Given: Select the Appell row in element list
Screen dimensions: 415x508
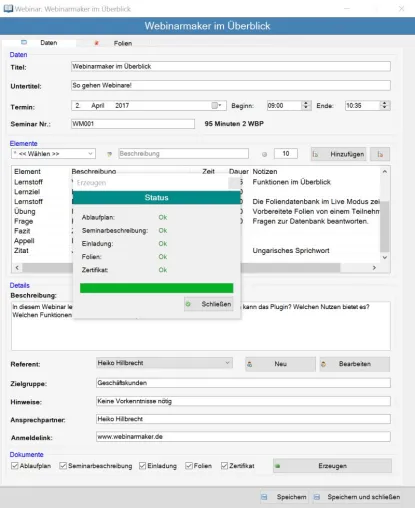Looking at the screenshot, I should [x=24, y=241].
